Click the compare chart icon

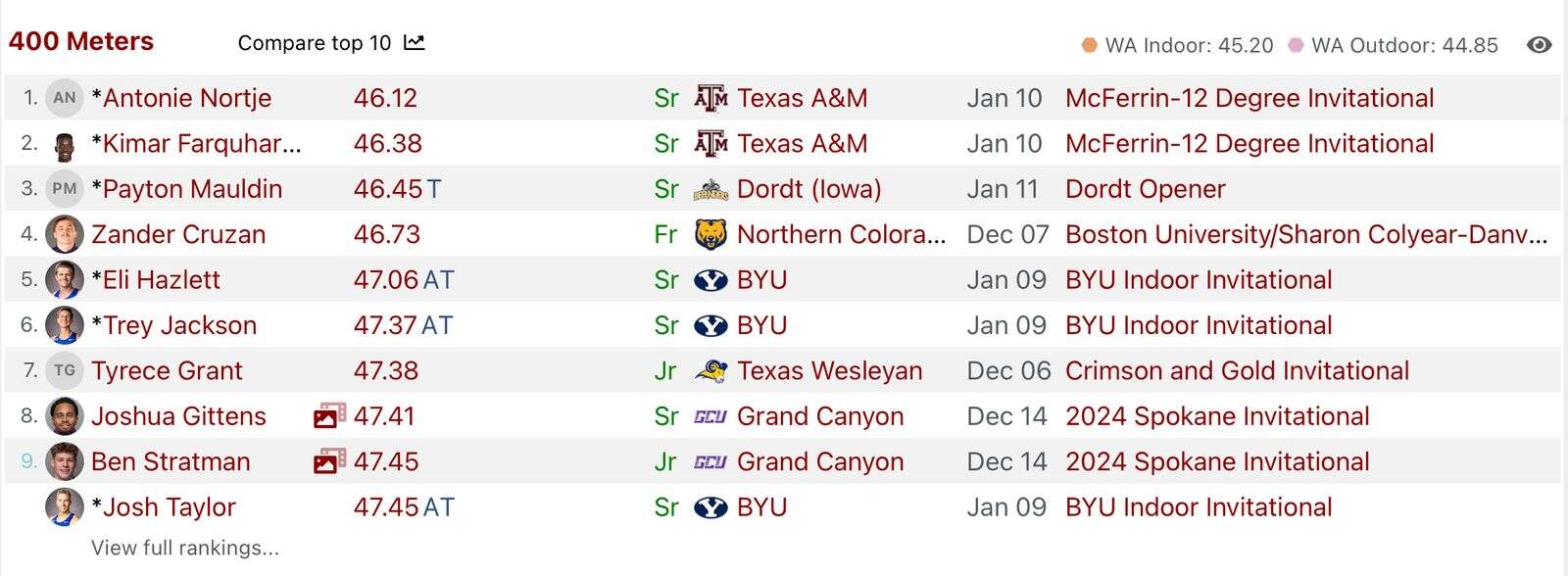pos(415,43)
